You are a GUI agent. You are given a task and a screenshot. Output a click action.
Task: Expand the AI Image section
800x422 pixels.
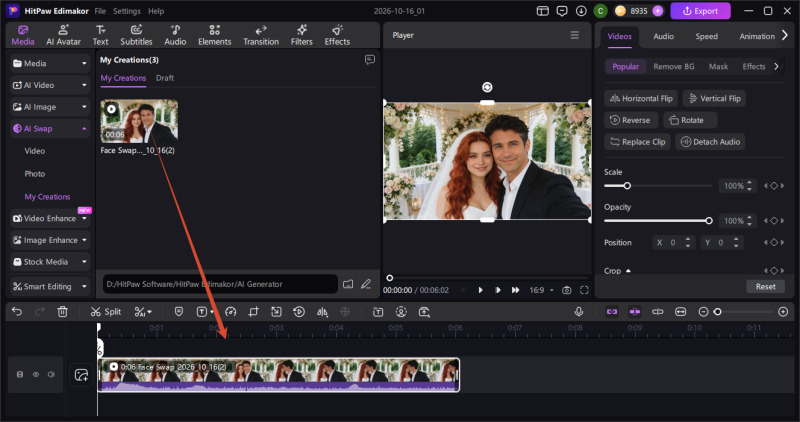[x=50, y=107]
